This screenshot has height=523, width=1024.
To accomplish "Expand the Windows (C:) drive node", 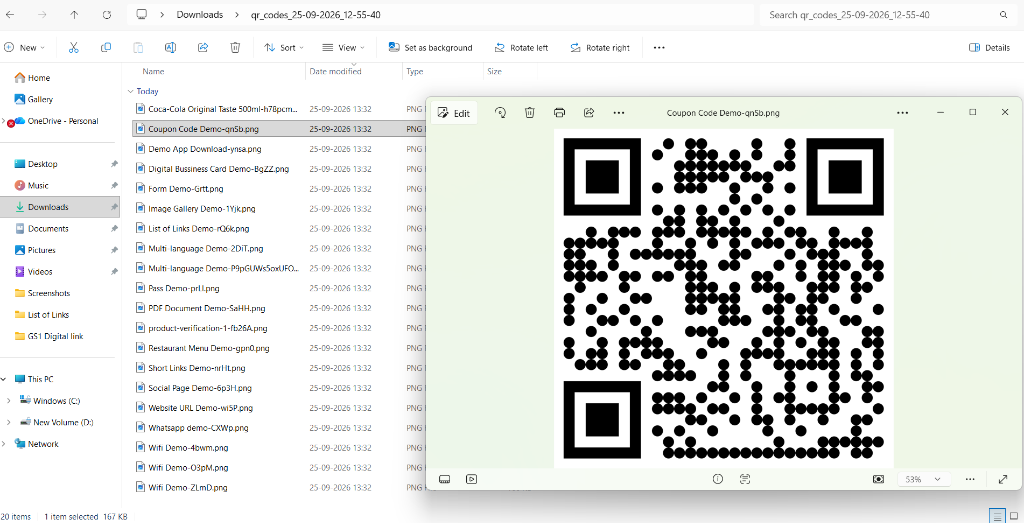I will pos(8,400).
